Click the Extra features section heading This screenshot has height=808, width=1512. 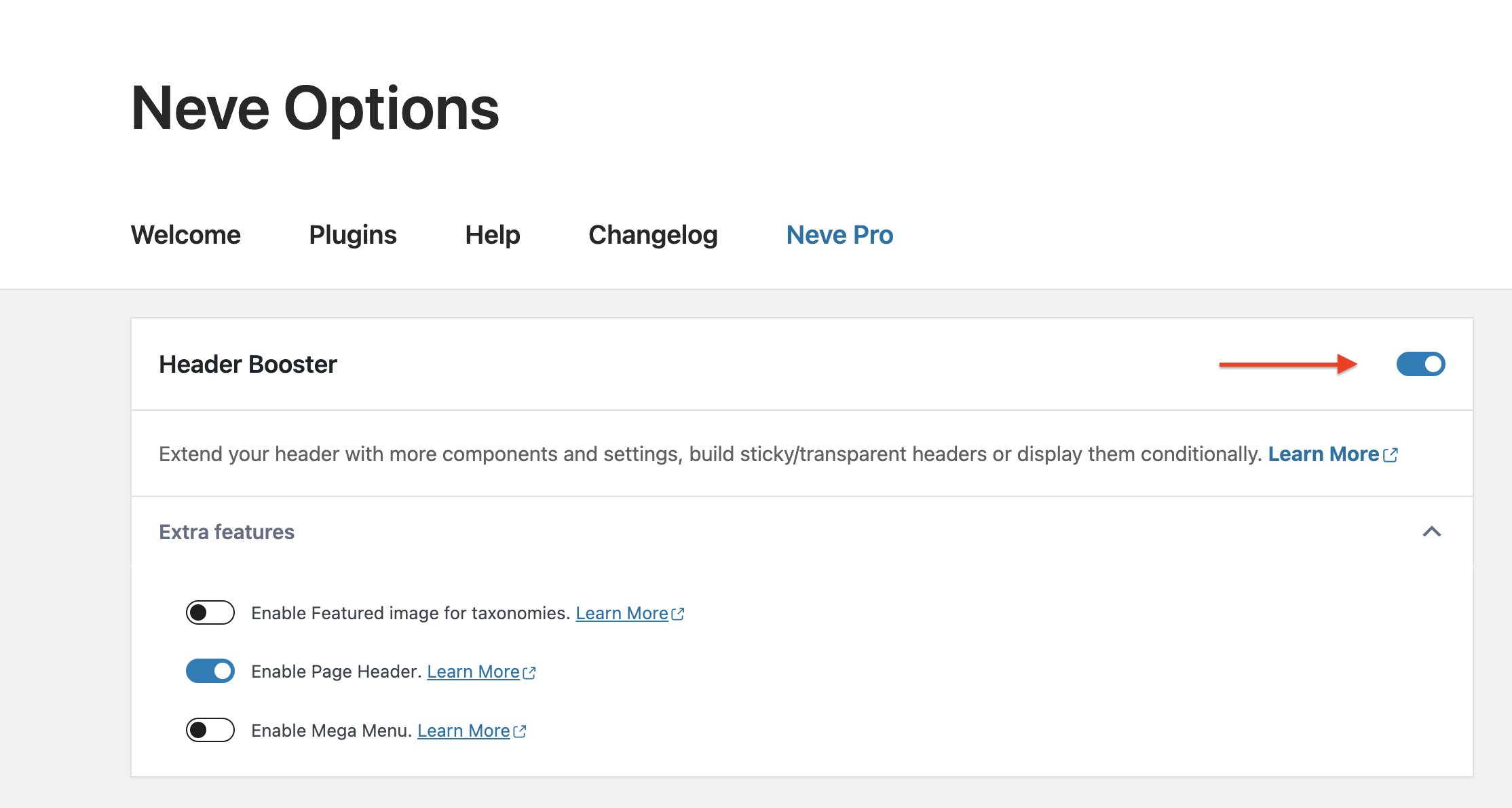(227, 532)
